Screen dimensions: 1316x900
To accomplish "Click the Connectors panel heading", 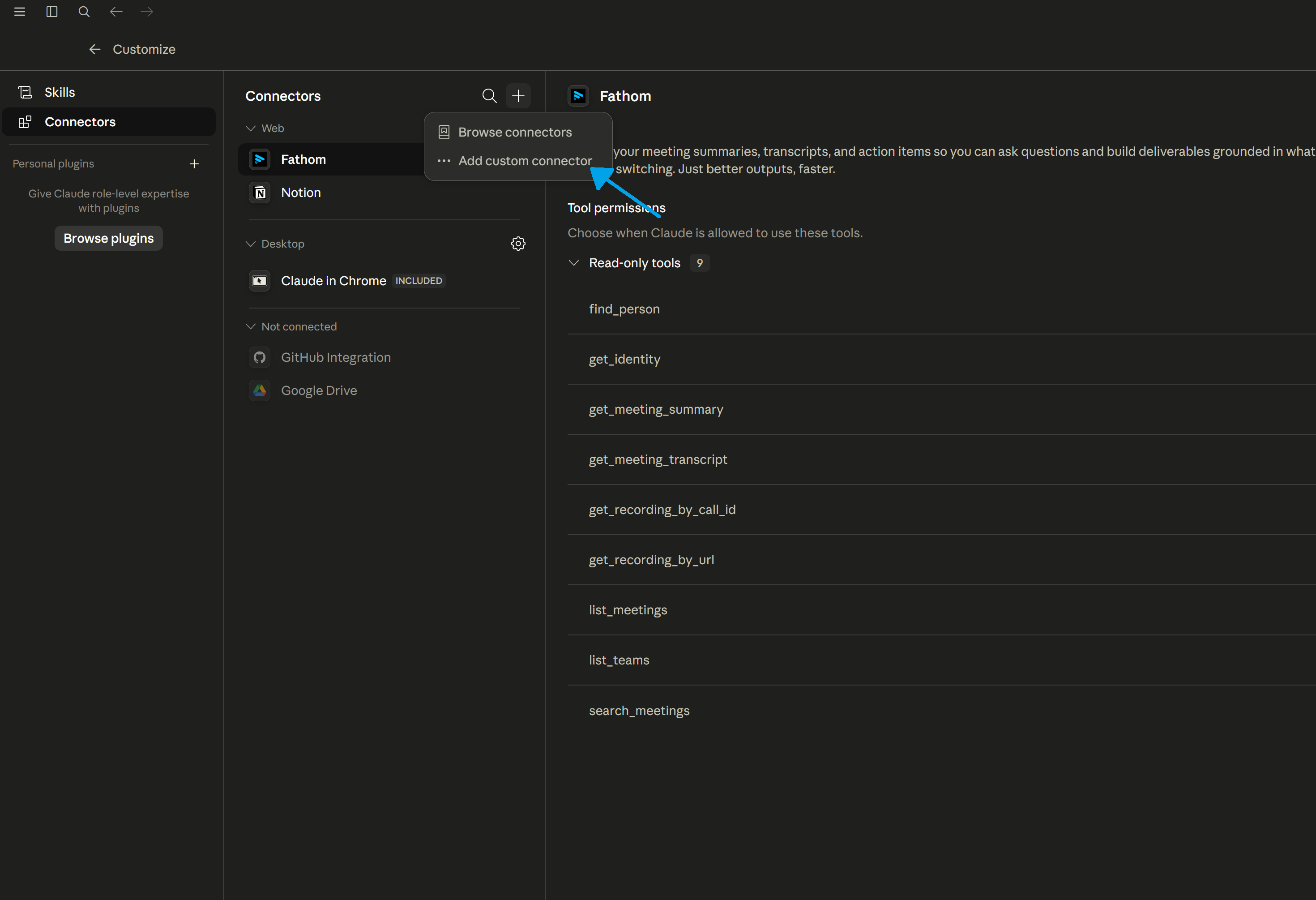I will click(x=282, y=96).
